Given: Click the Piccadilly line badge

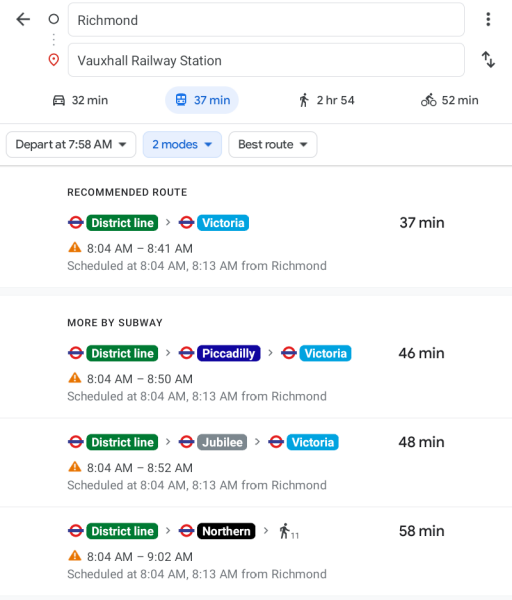Looking at the screenshot, I should coord(228,353).
